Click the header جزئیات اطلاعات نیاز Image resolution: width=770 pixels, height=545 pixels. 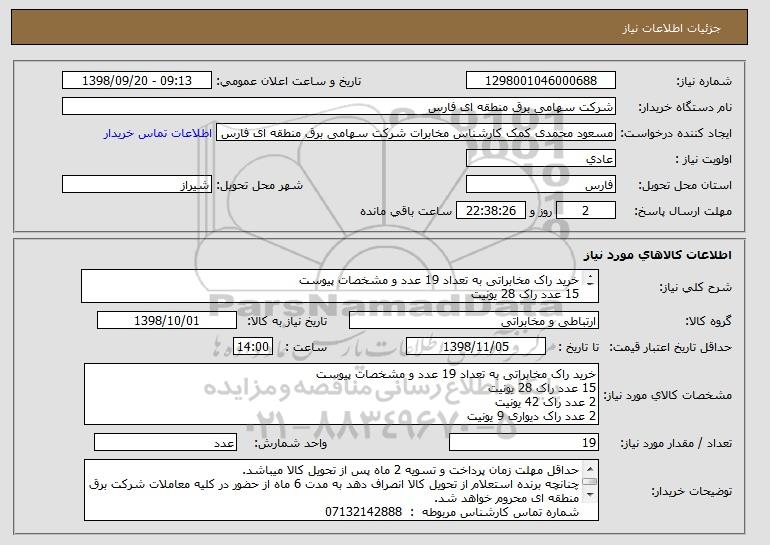pyautogui.click(x=671, y=28)
